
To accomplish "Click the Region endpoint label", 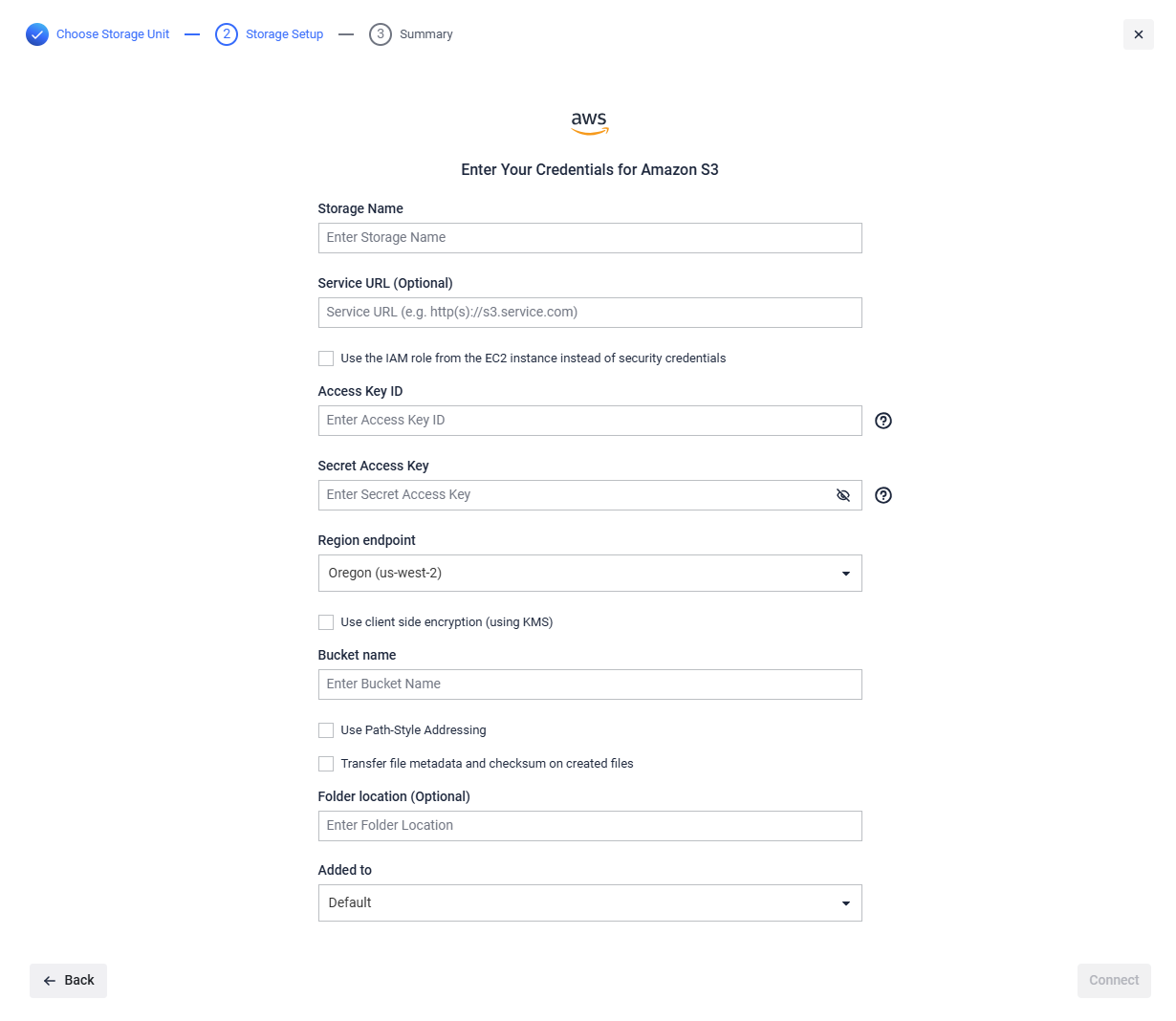I will pos(367,540).
